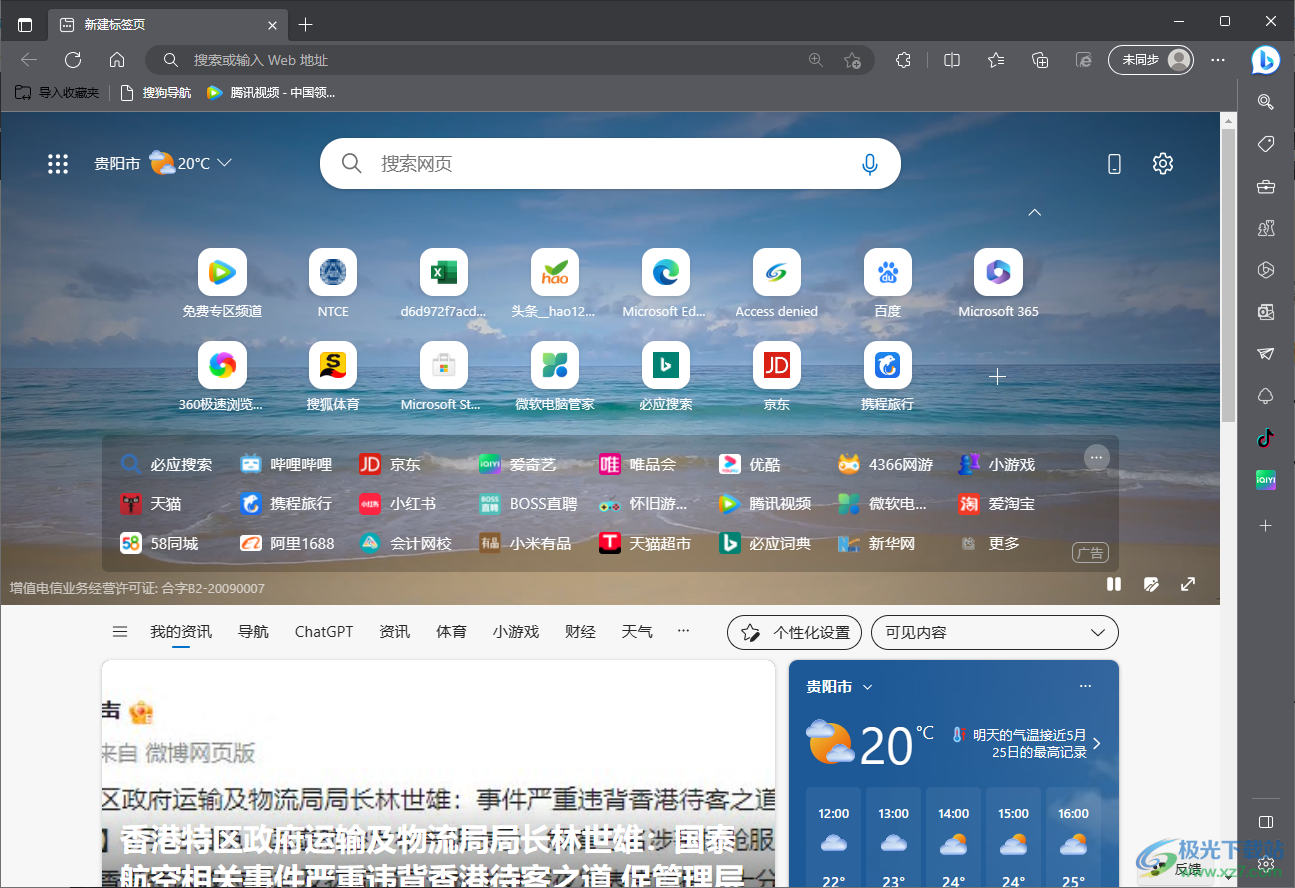Screen dimensions: 1295x888
Task: Open the feed hamburger menu
Action: coord(120,632)
